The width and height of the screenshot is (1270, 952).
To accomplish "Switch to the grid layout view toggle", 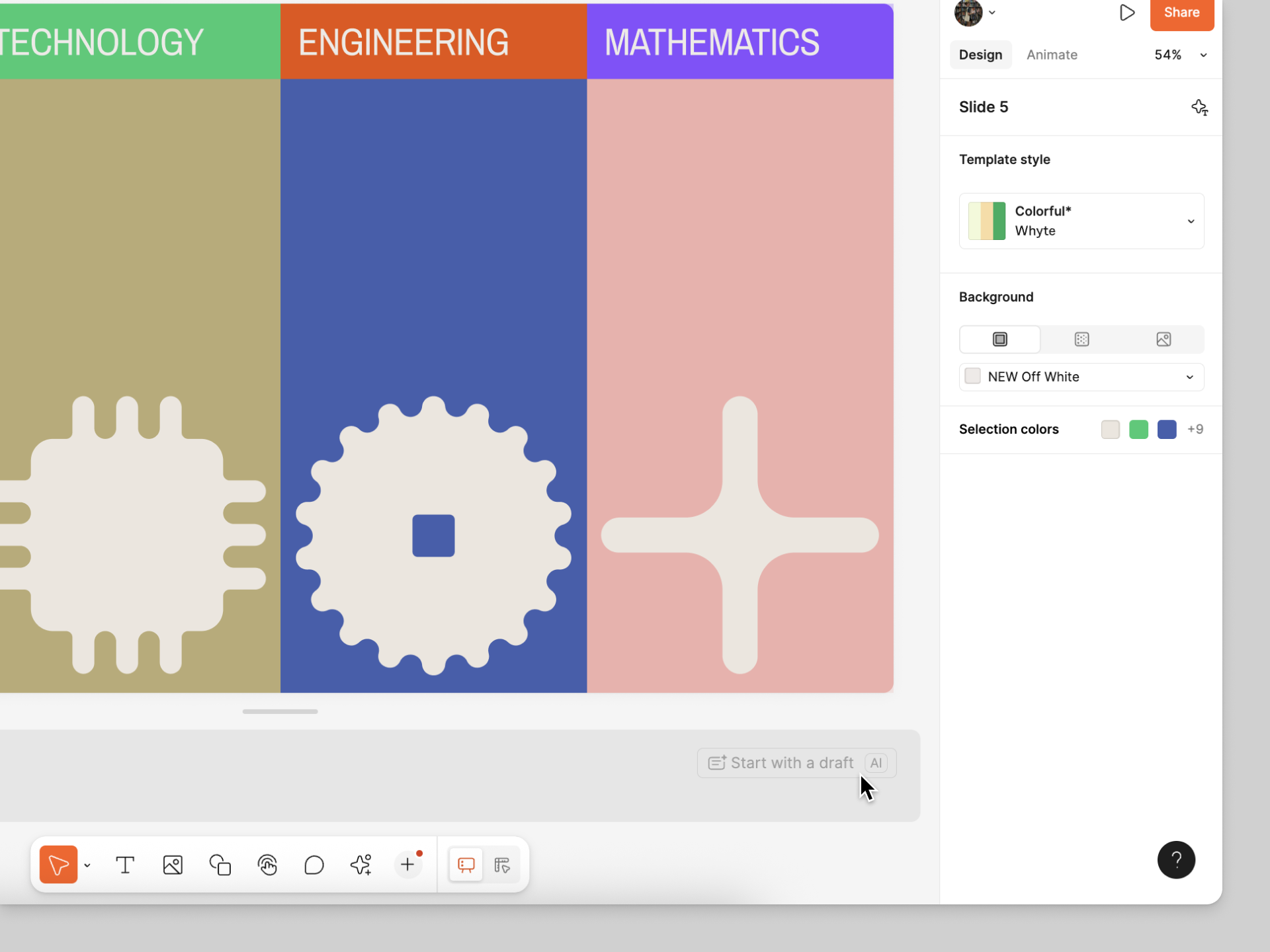I will pos(502,865).
